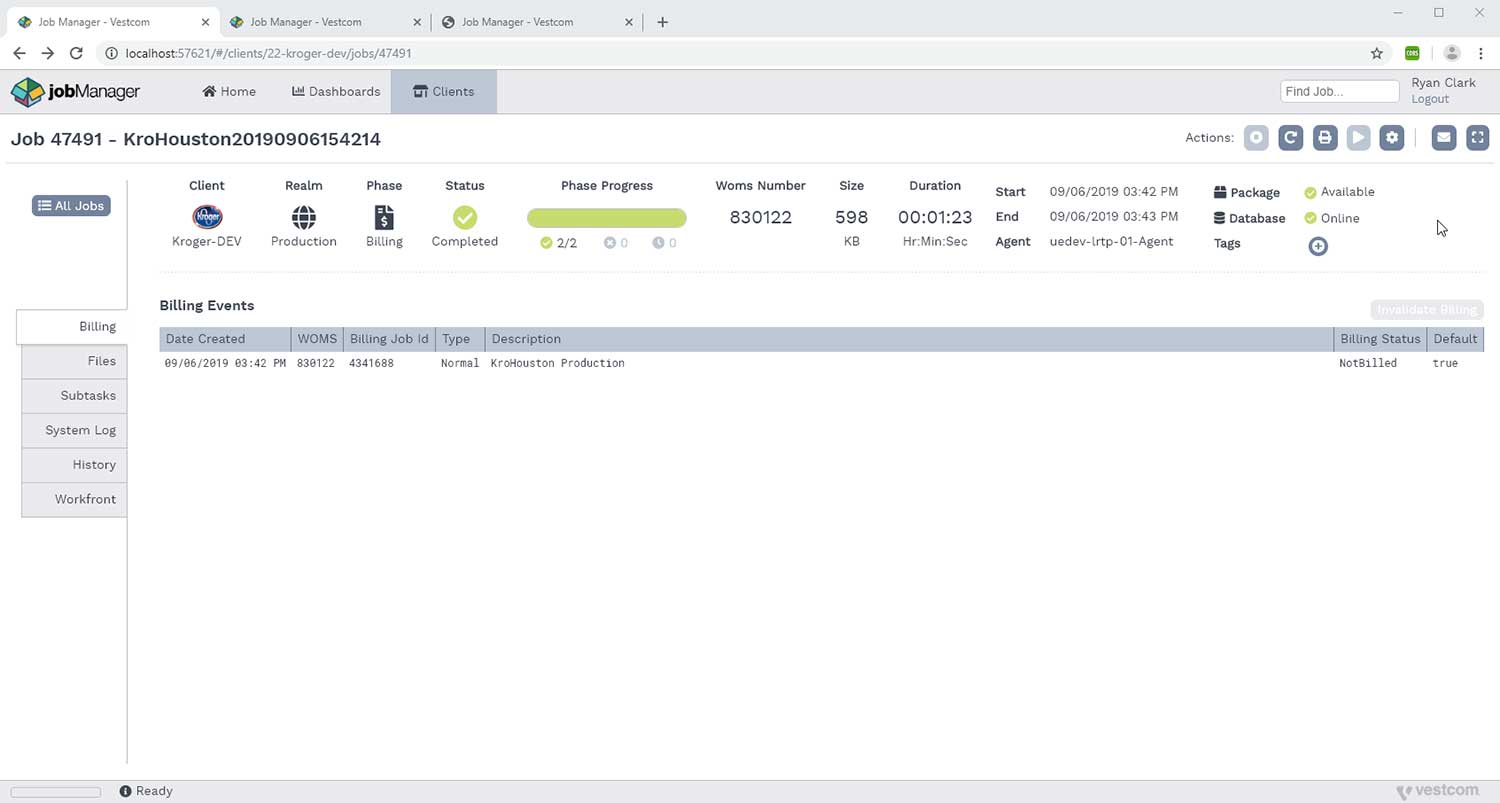The width and height of the screenshot is (1500, 803).
Task: Sort by Billing Status column header
Action: 1380,339
